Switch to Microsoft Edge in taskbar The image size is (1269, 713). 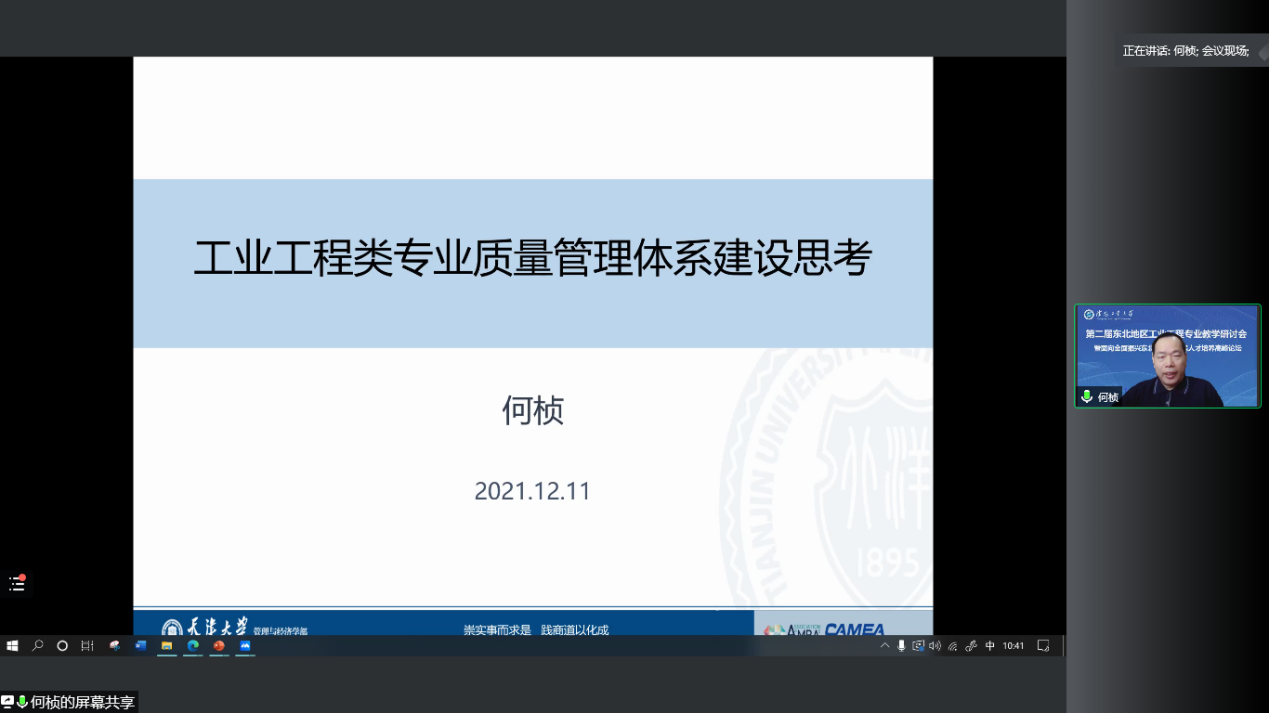click(x=193, y=646)
